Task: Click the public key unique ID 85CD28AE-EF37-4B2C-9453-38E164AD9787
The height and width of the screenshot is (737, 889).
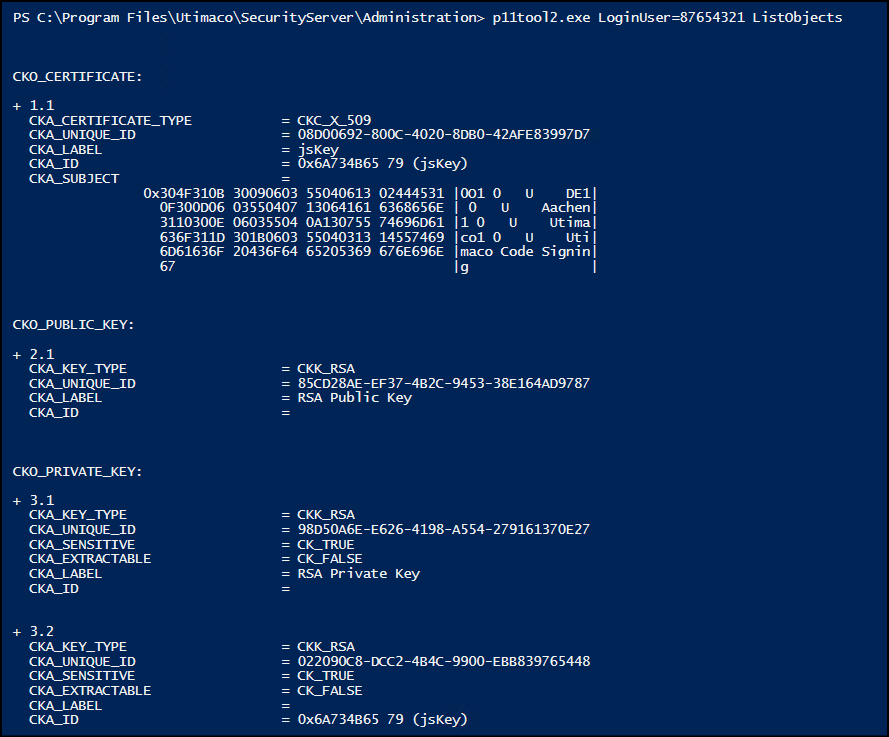Action: (x=444, y=384)
